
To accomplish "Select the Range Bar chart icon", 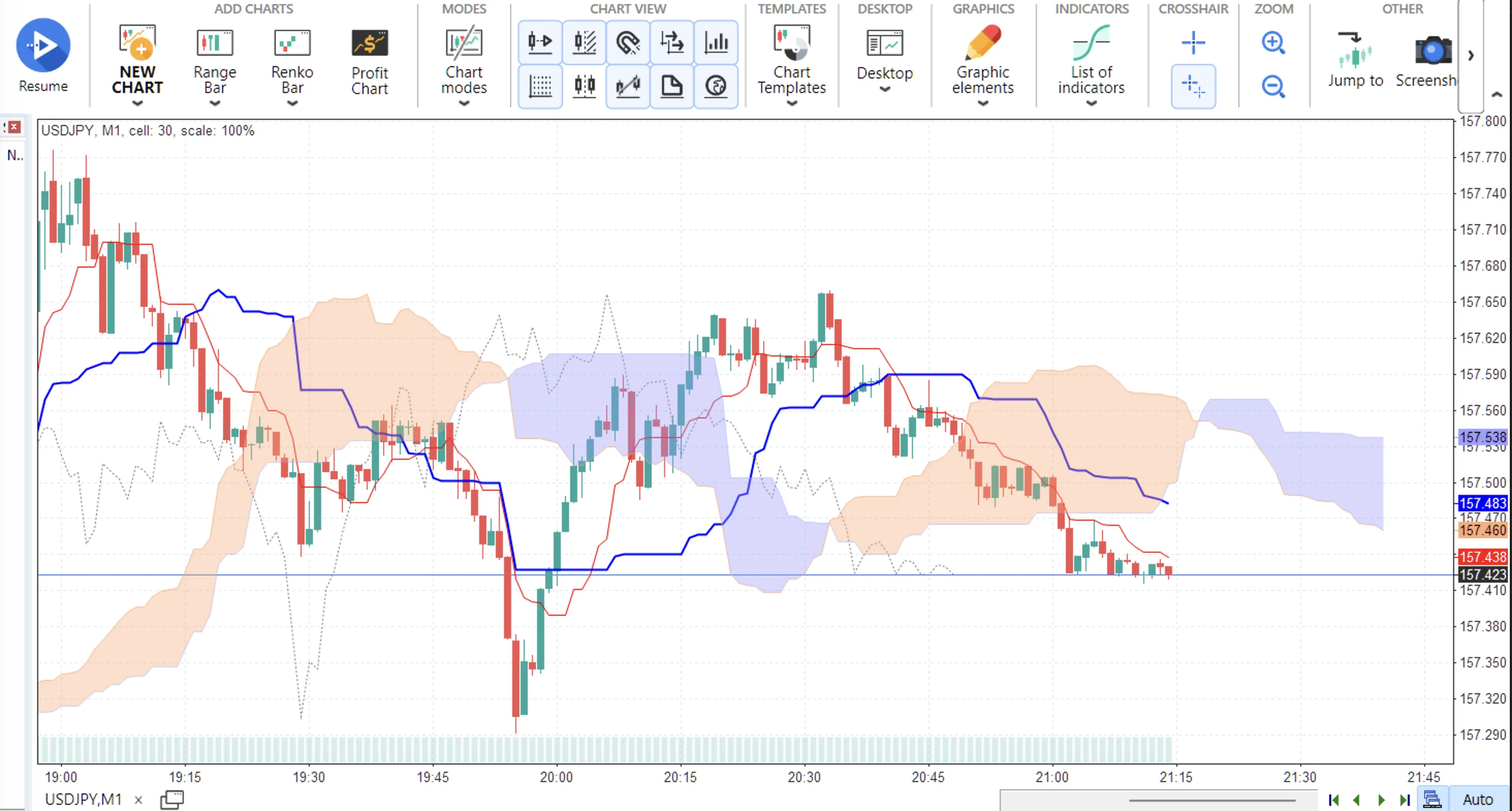I will click(214, 42).
